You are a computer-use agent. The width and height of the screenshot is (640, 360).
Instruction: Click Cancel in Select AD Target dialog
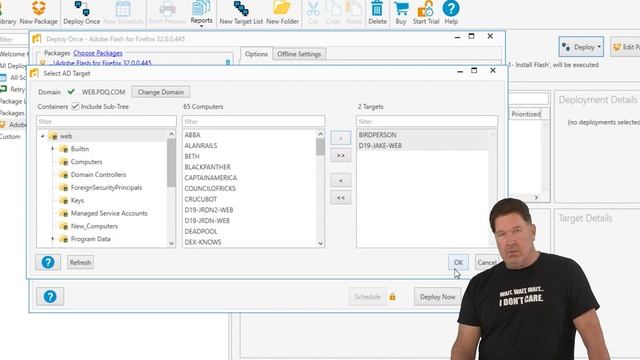coord(487,262)
